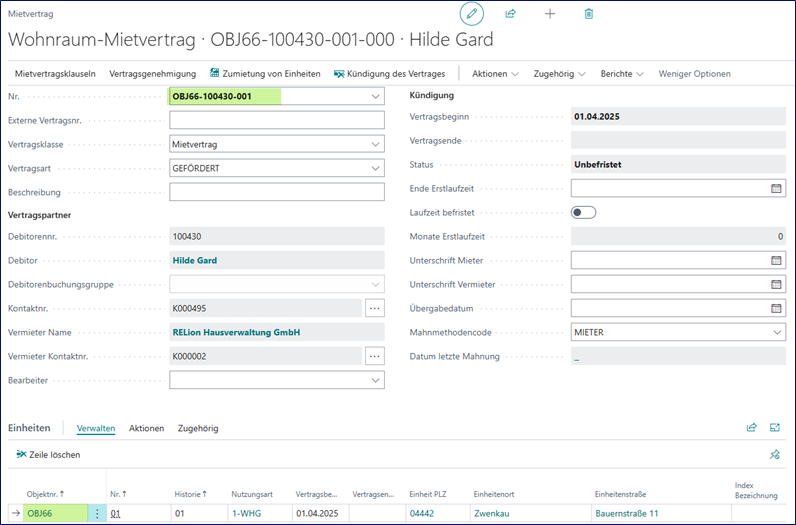796x525 pixels.
Task: Click the Externe Vertragsnr. input field
Action: pos(276,120)
